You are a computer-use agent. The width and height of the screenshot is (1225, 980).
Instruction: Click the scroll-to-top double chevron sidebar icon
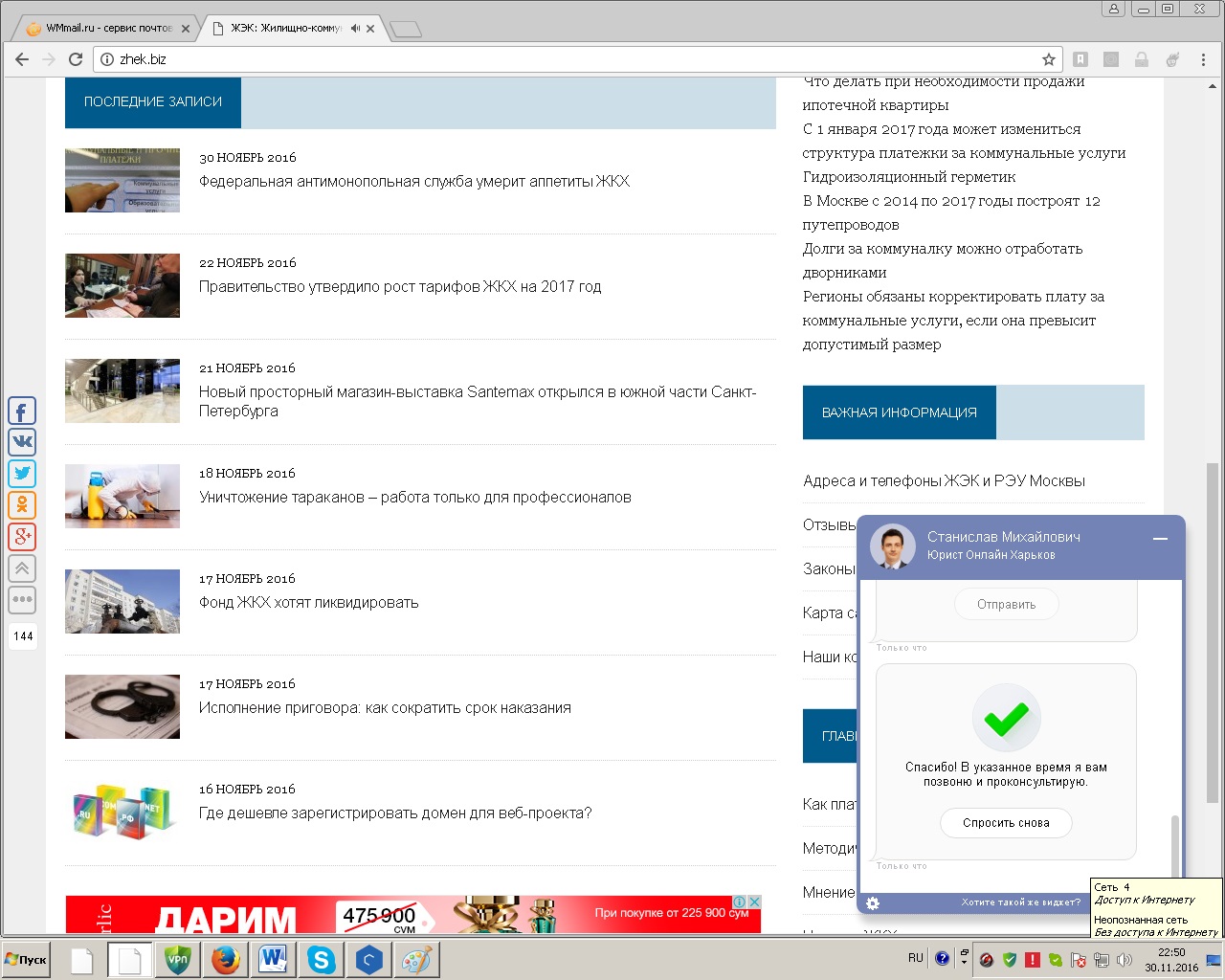point(22,568)
